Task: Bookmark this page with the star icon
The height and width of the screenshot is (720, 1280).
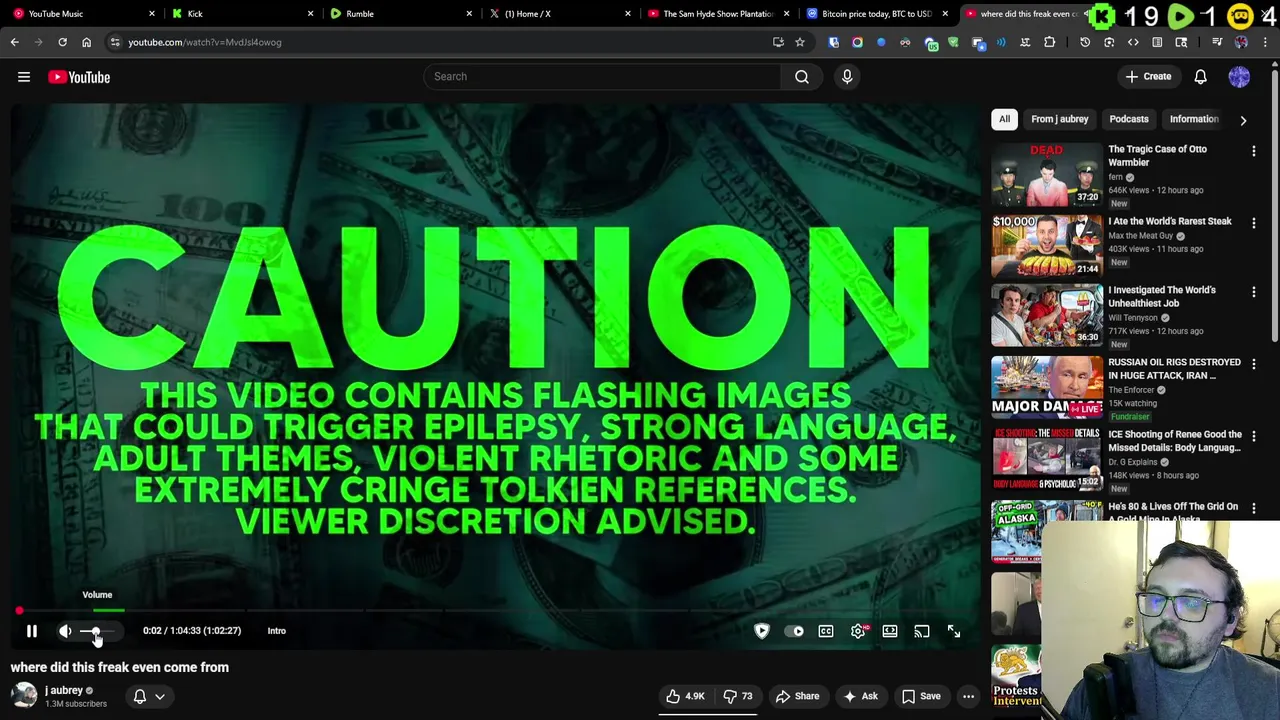Action: 800,42
